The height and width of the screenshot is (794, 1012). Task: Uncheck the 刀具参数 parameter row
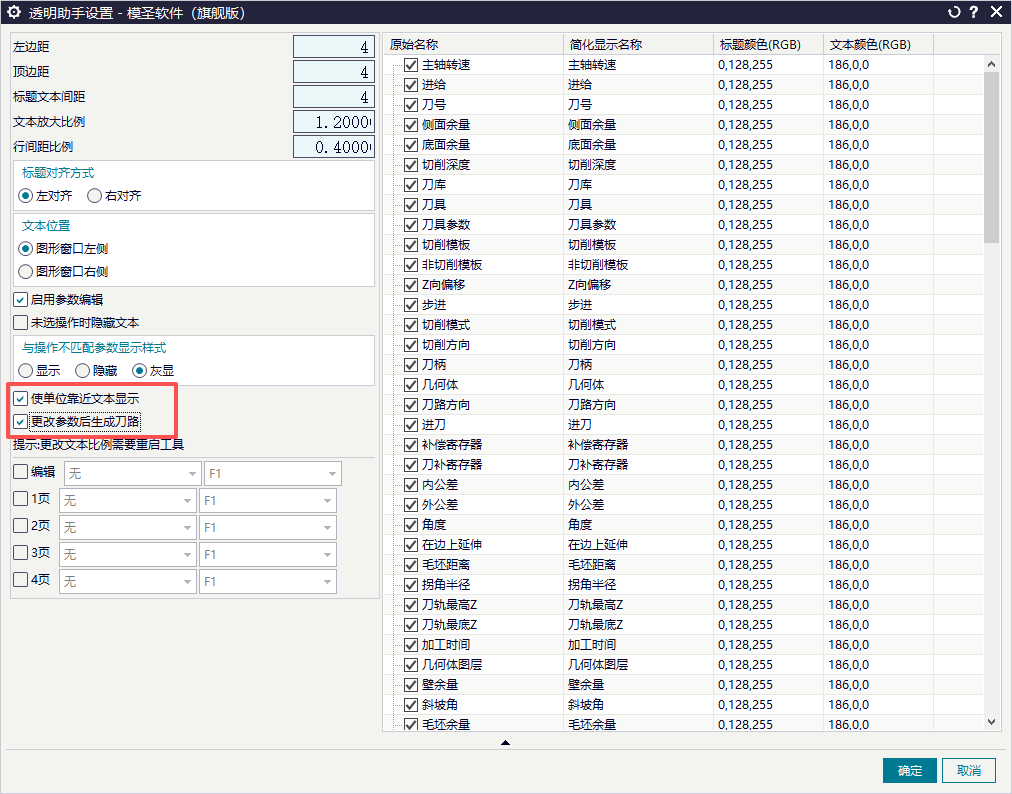click(x=411, y=225)
